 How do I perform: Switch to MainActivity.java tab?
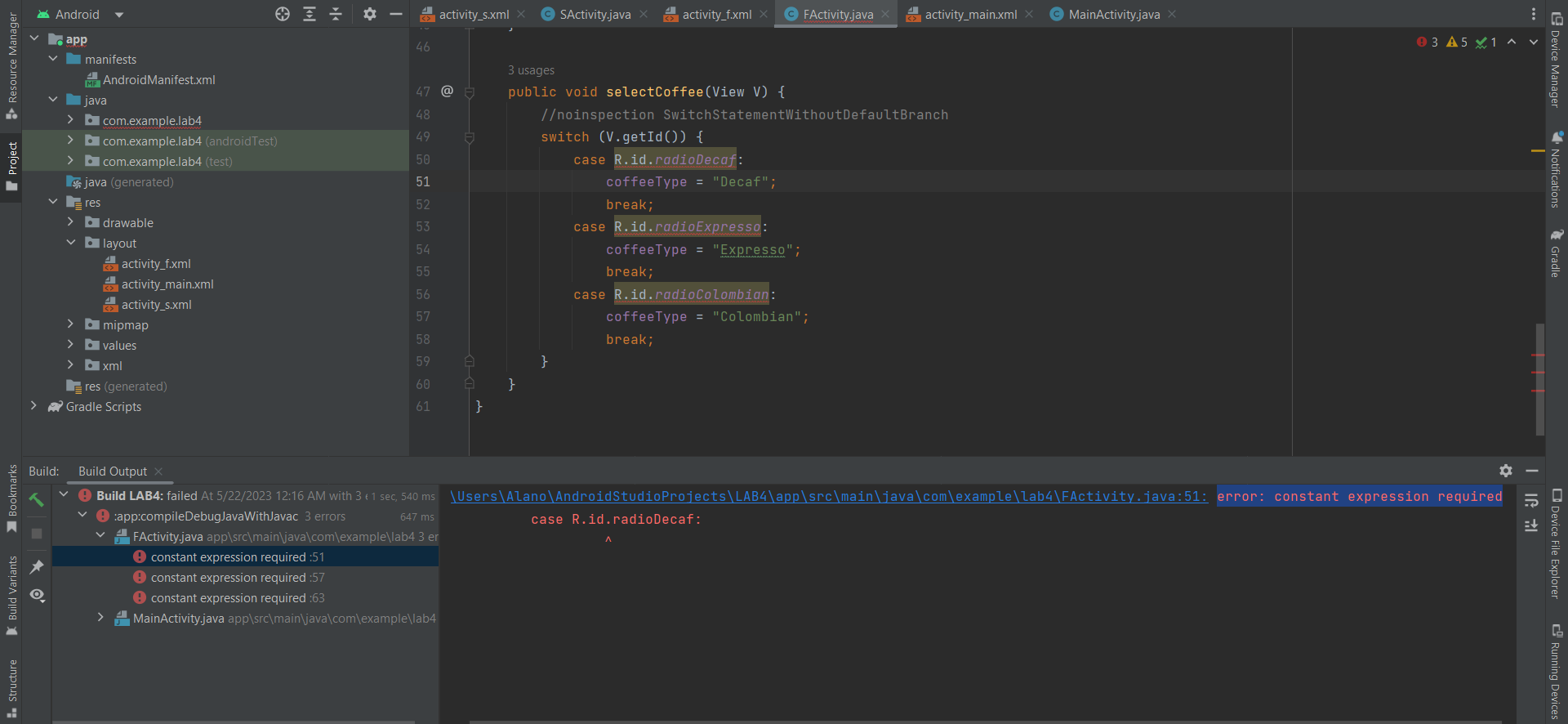tap(1114, 14)
